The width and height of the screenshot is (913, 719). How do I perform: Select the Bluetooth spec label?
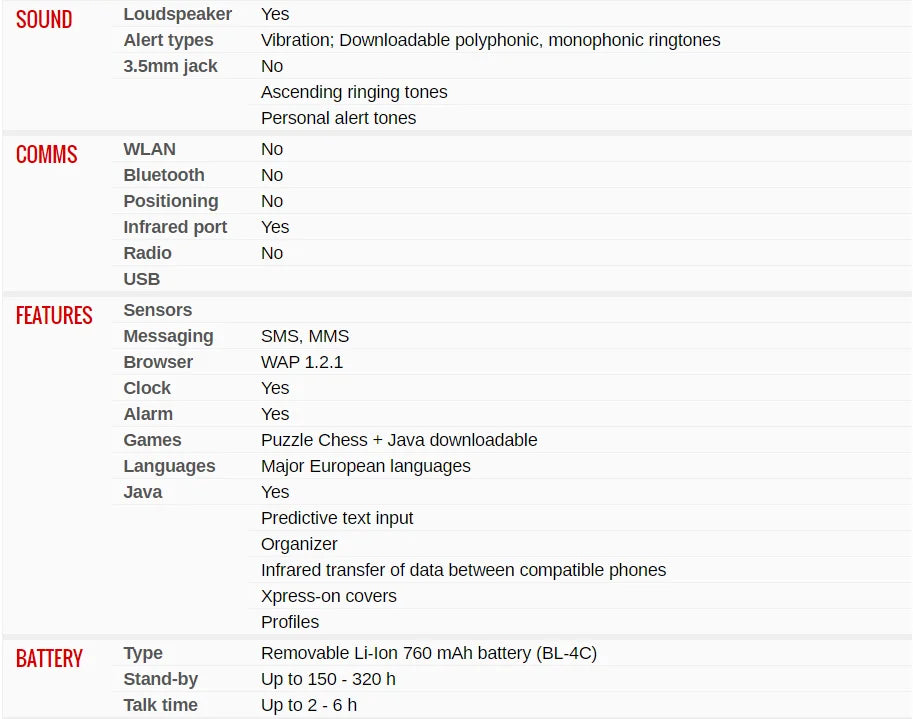coord(164,175)
